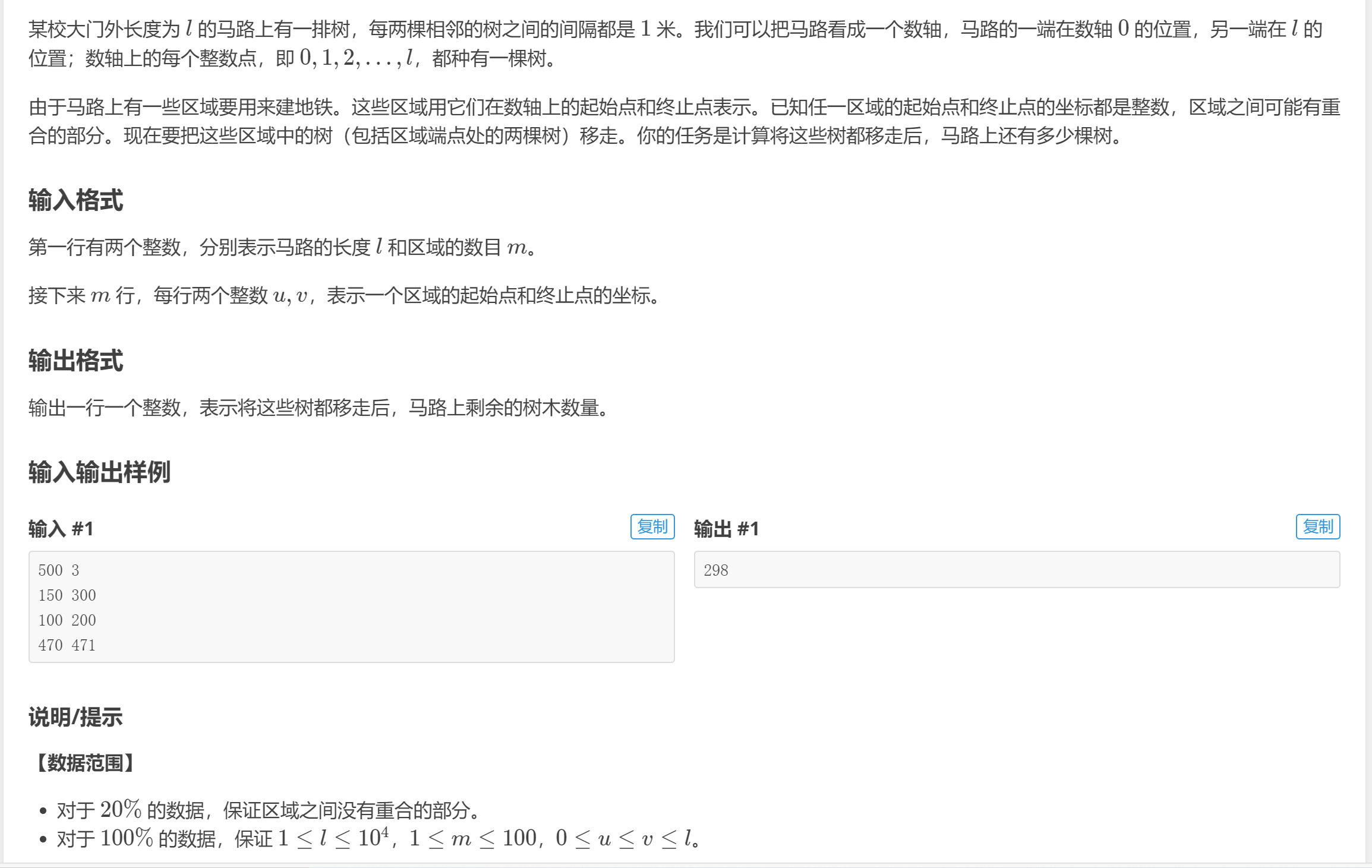
Task: Click the 输入输出样例 heading
Action: 99,472
